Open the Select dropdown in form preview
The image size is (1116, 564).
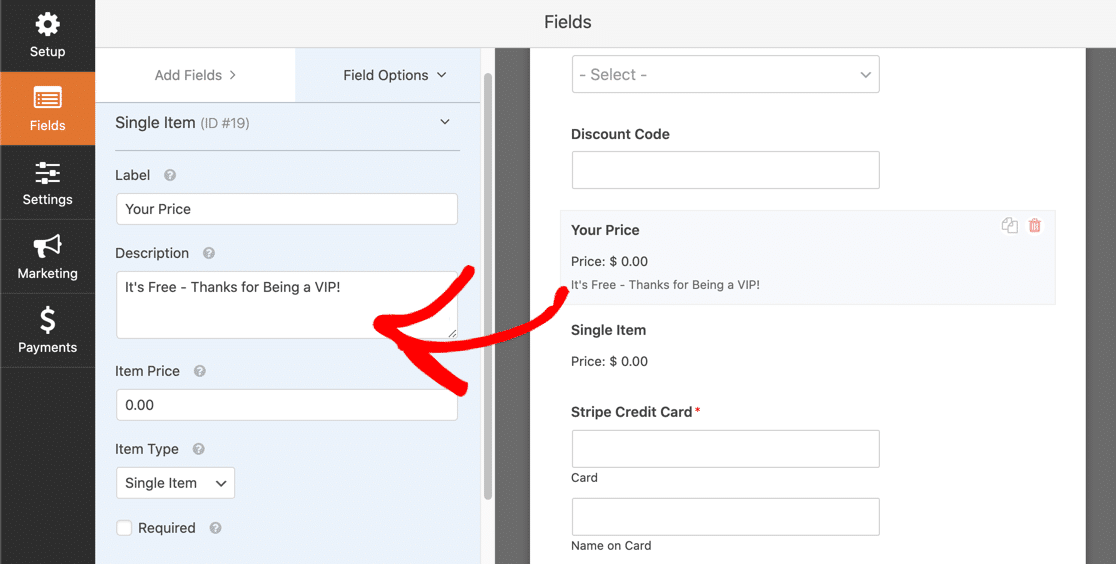coord(725,75)
